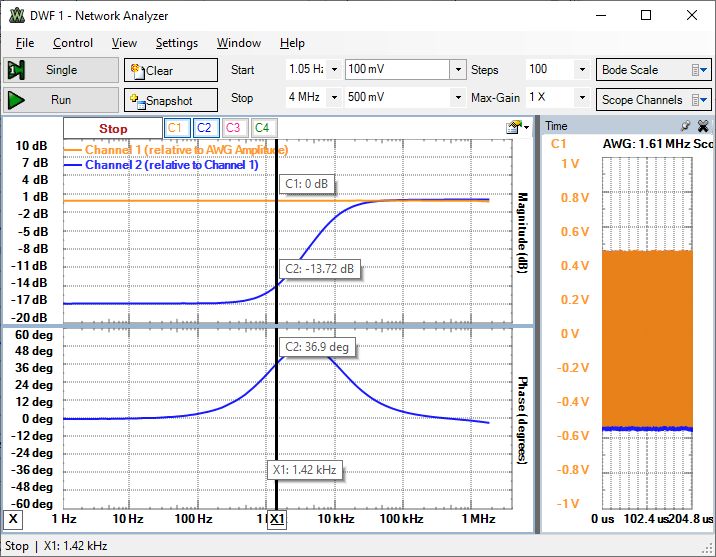Enable channel C4 display
716x557 pixels.
point(262,128)
